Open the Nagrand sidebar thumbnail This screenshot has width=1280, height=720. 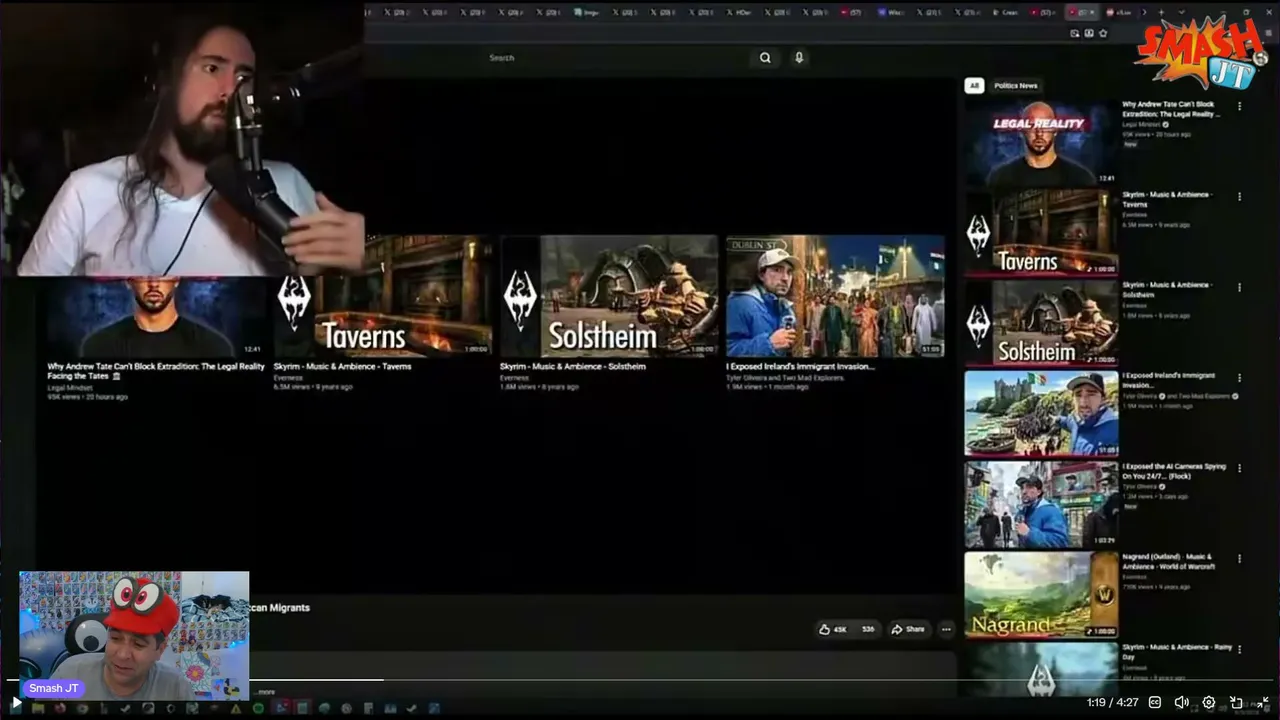click(1041, 594)
